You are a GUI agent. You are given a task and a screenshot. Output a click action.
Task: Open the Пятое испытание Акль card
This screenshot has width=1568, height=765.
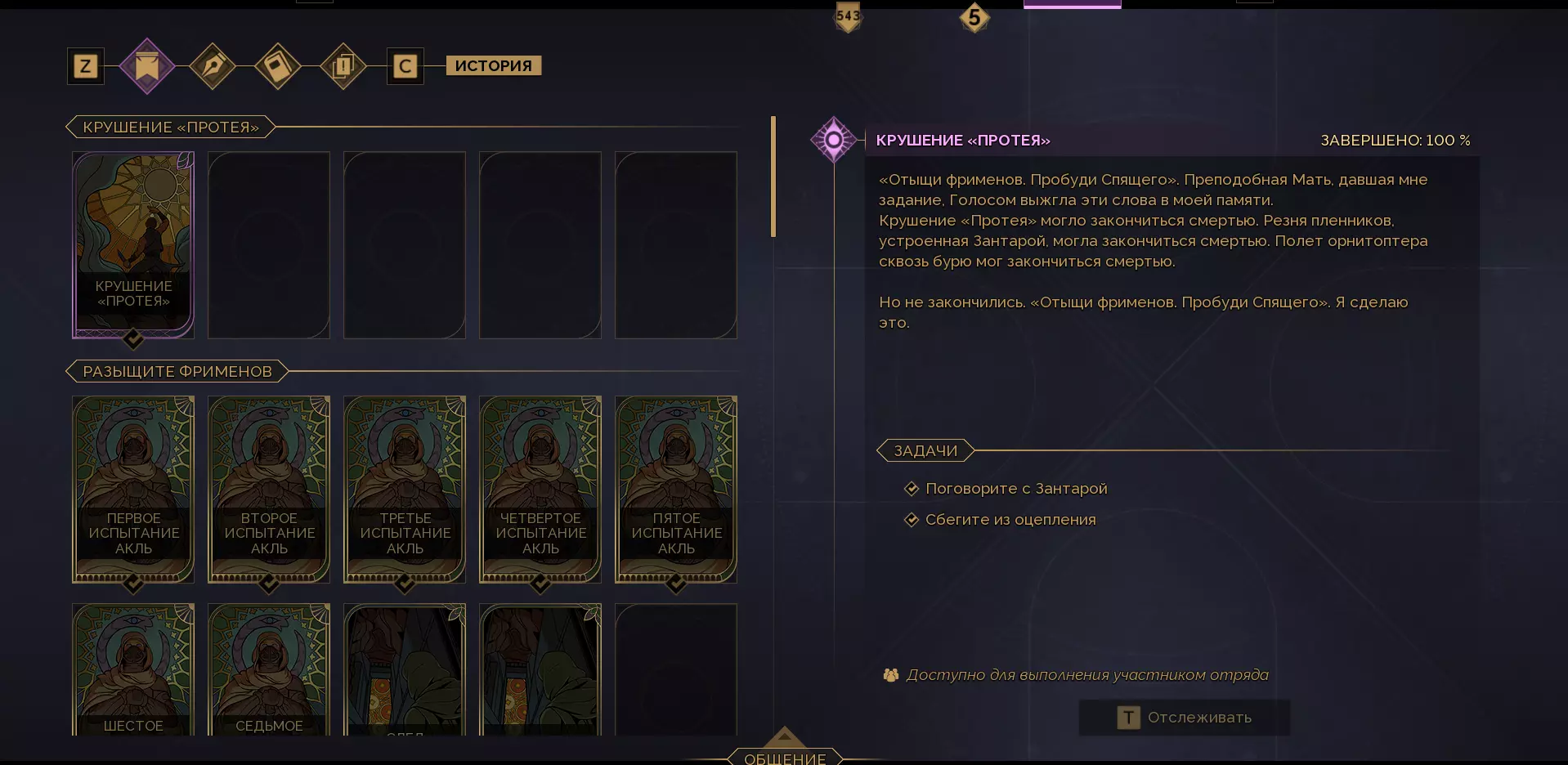[676, 490]
